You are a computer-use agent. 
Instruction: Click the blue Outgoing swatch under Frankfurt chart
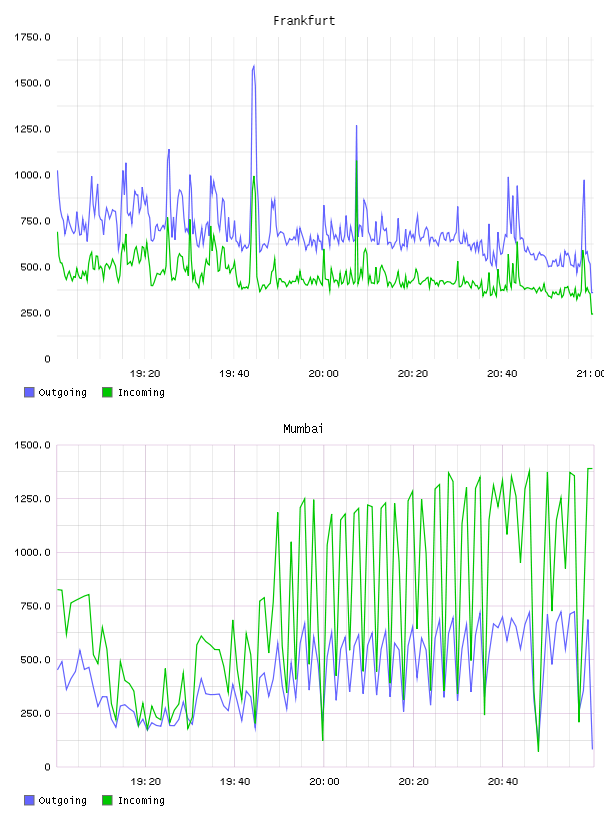point(29,392)
